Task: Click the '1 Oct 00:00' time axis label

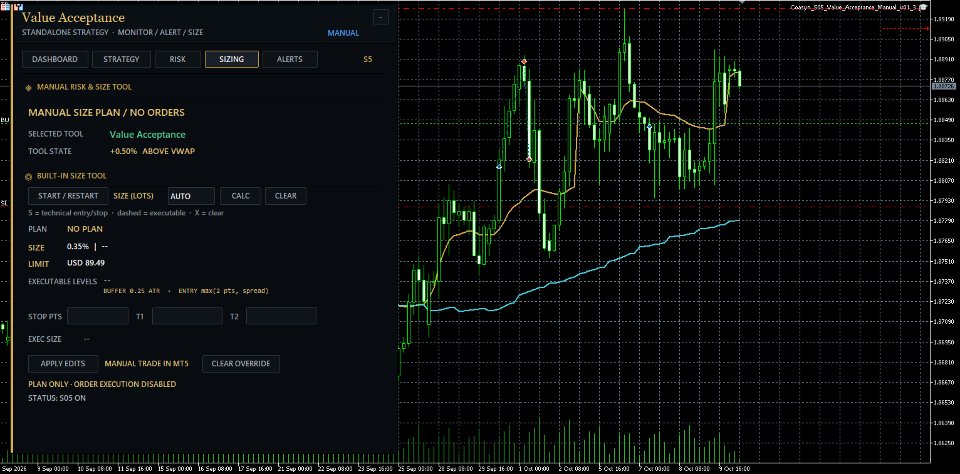Action: tap(533, 468)
